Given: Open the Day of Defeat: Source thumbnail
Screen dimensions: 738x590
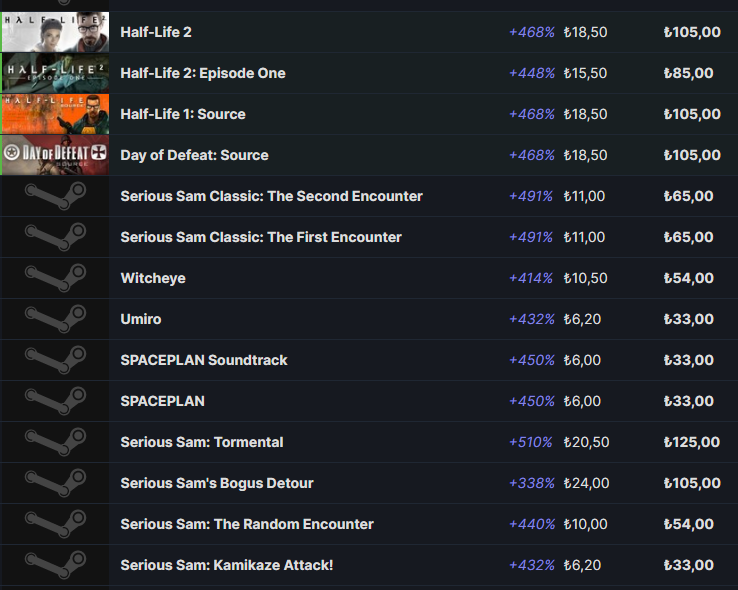Looking at the screenshot, I should pyautogui.click(x=56, y=155).
